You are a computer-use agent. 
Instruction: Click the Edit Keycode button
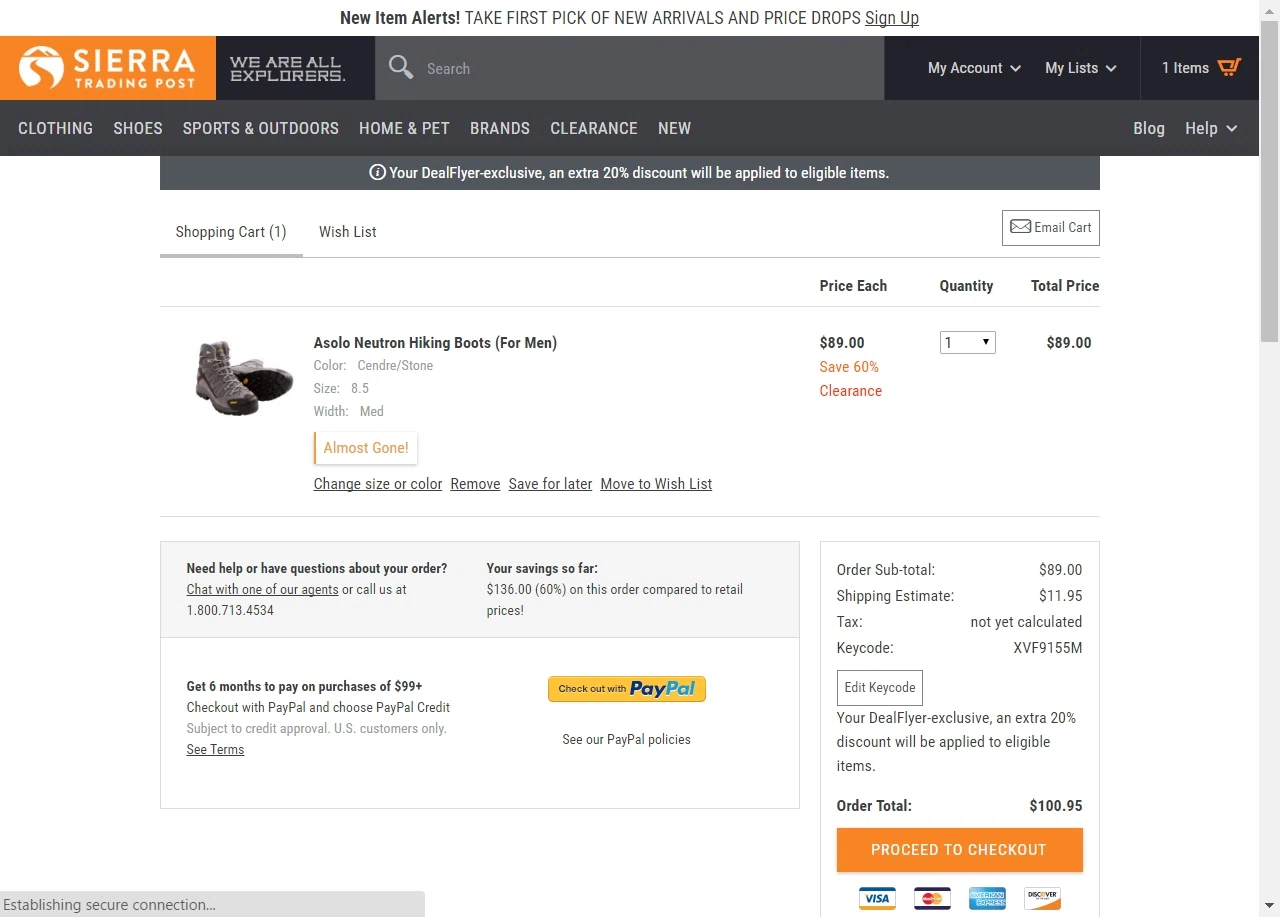click(880, 688)
